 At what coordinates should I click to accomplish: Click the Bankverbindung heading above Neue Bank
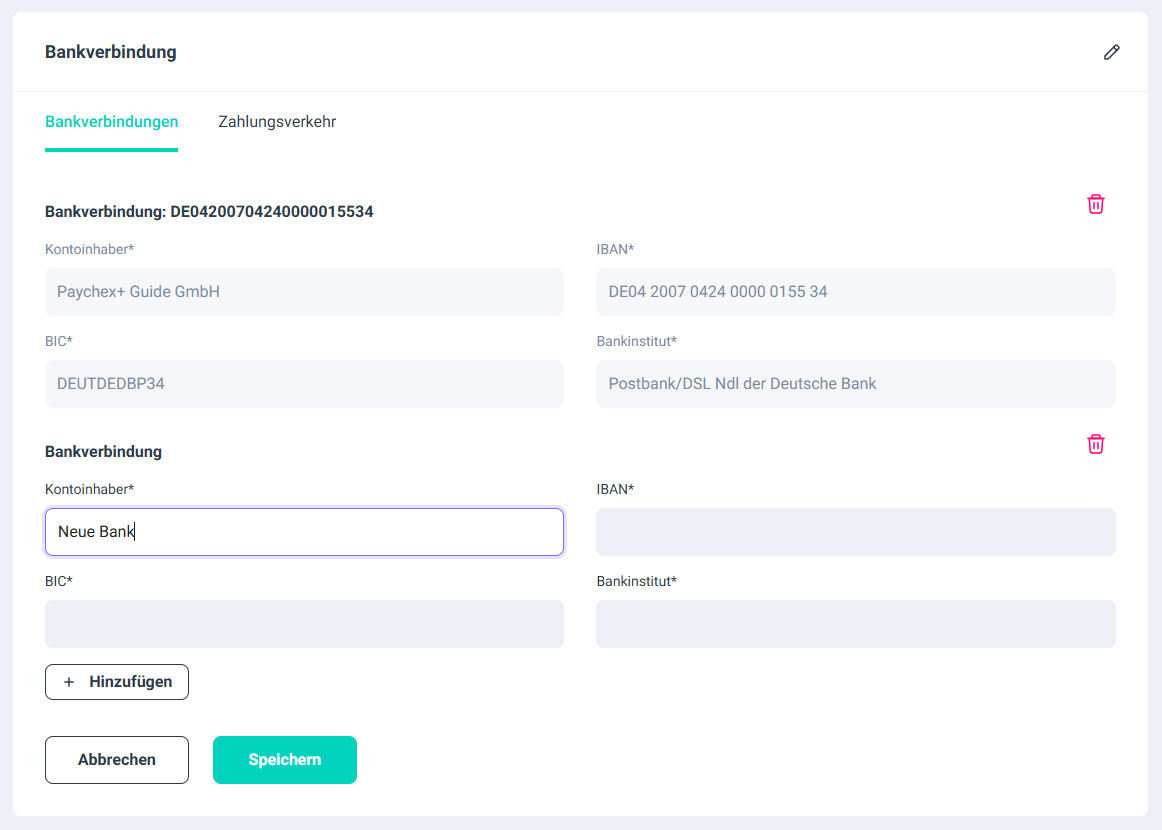103,452
